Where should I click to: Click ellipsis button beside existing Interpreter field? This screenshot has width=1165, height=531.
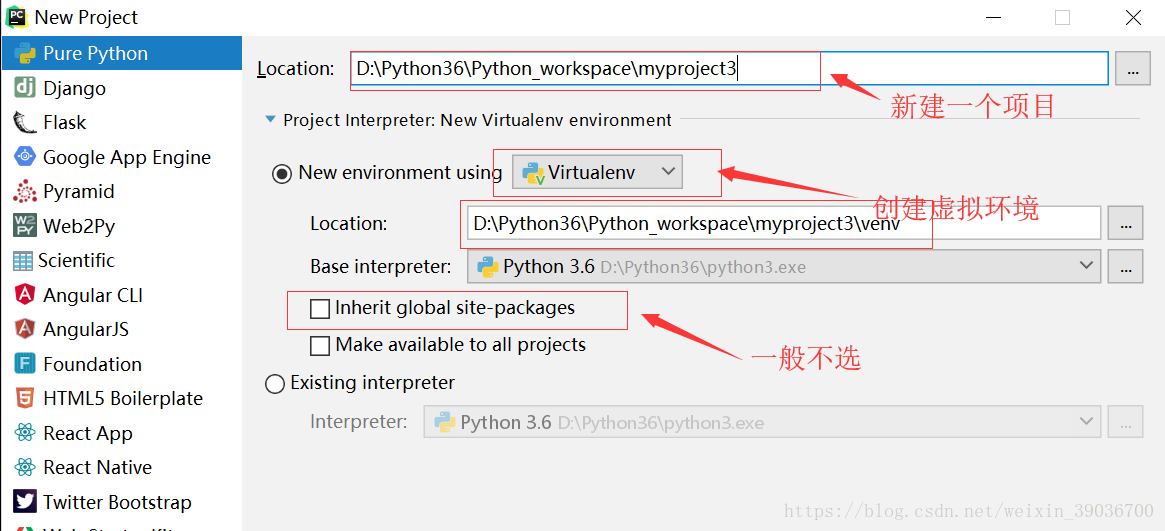pos(1126,422)
